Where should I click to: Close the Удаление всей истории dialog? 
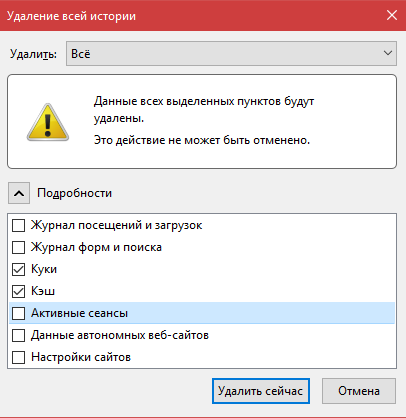392,15
